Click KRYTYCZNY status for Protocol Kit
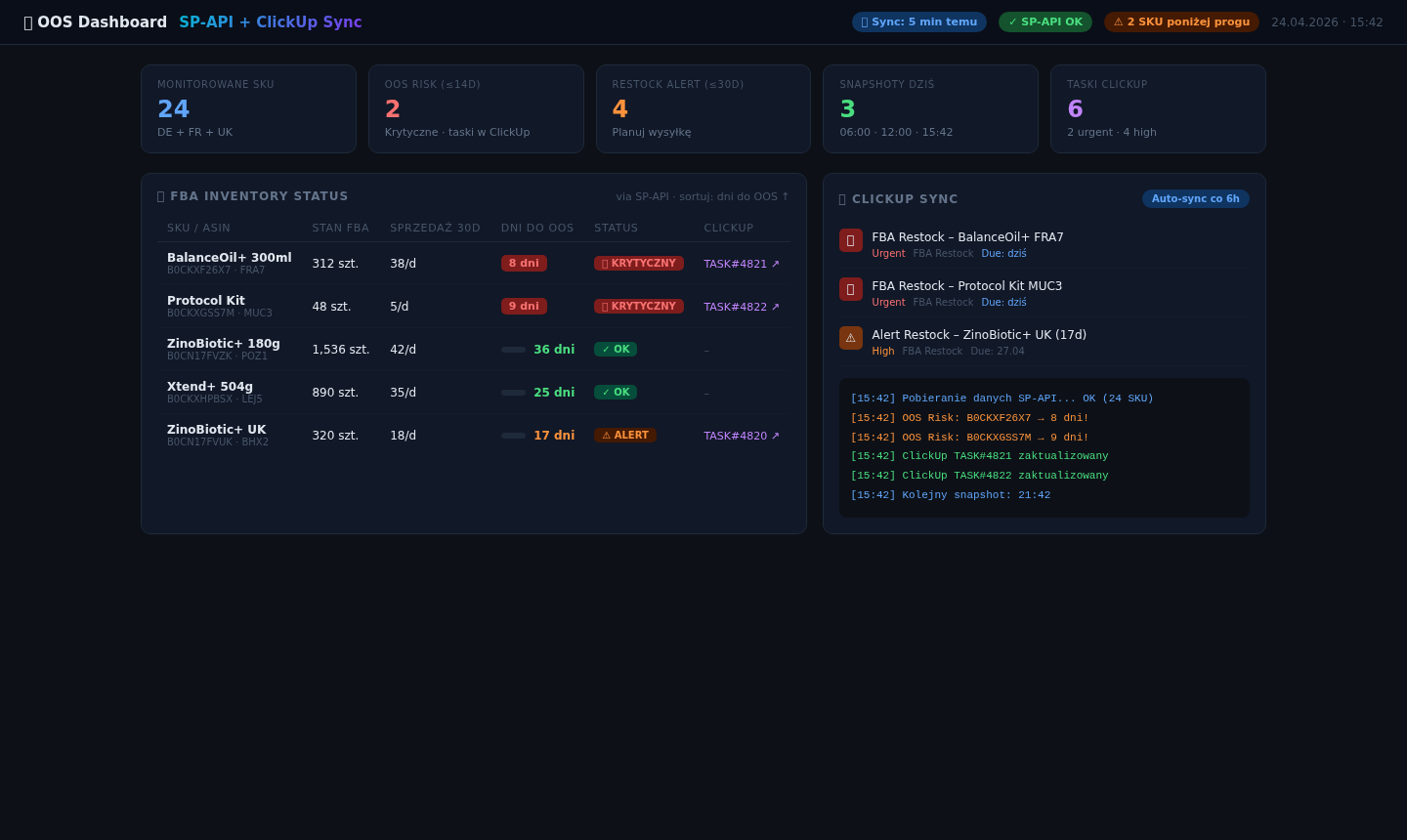The height and width of the screenshot is (840, 1407). [639, 307]
